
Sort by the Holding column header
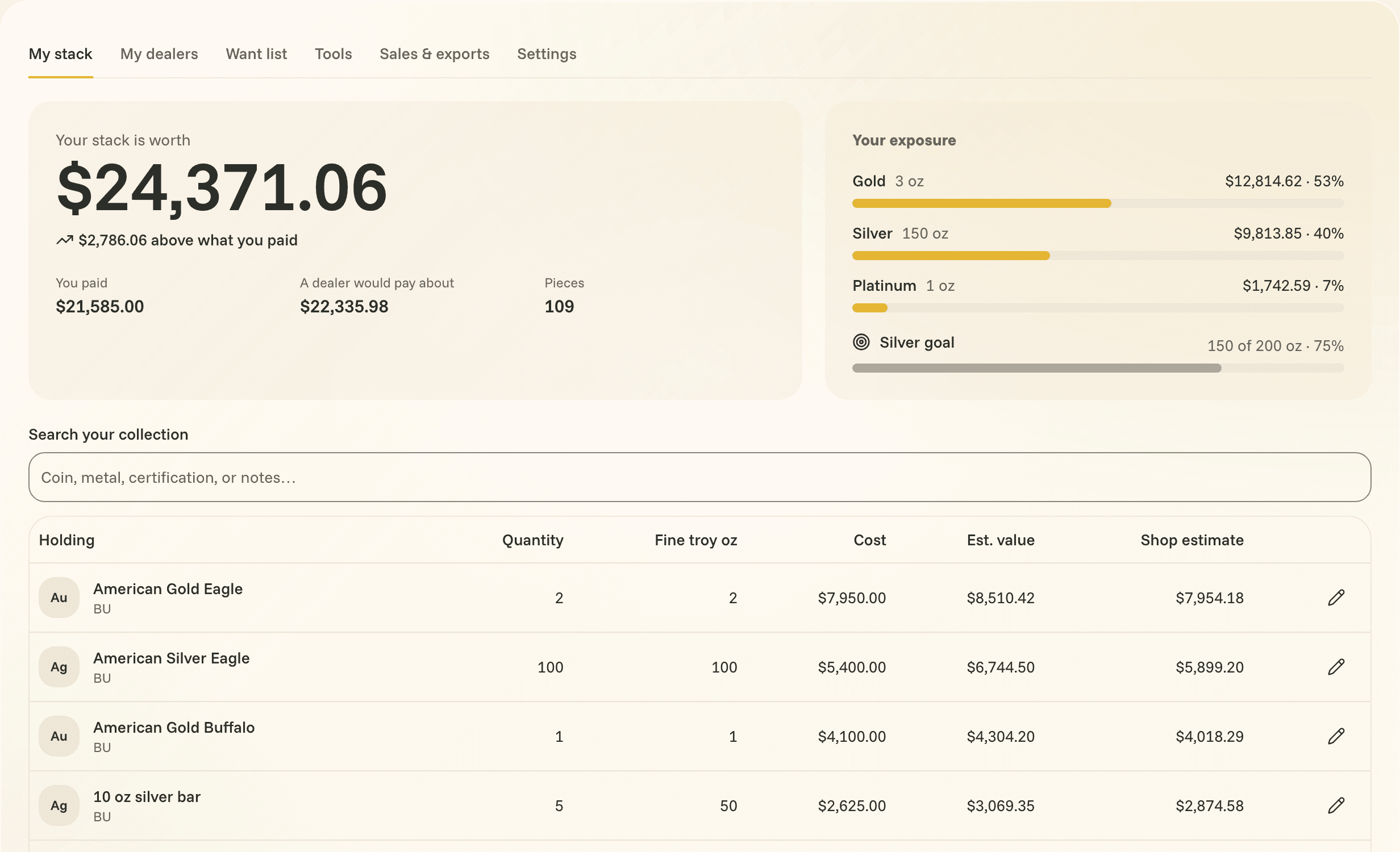pos(67,540)
